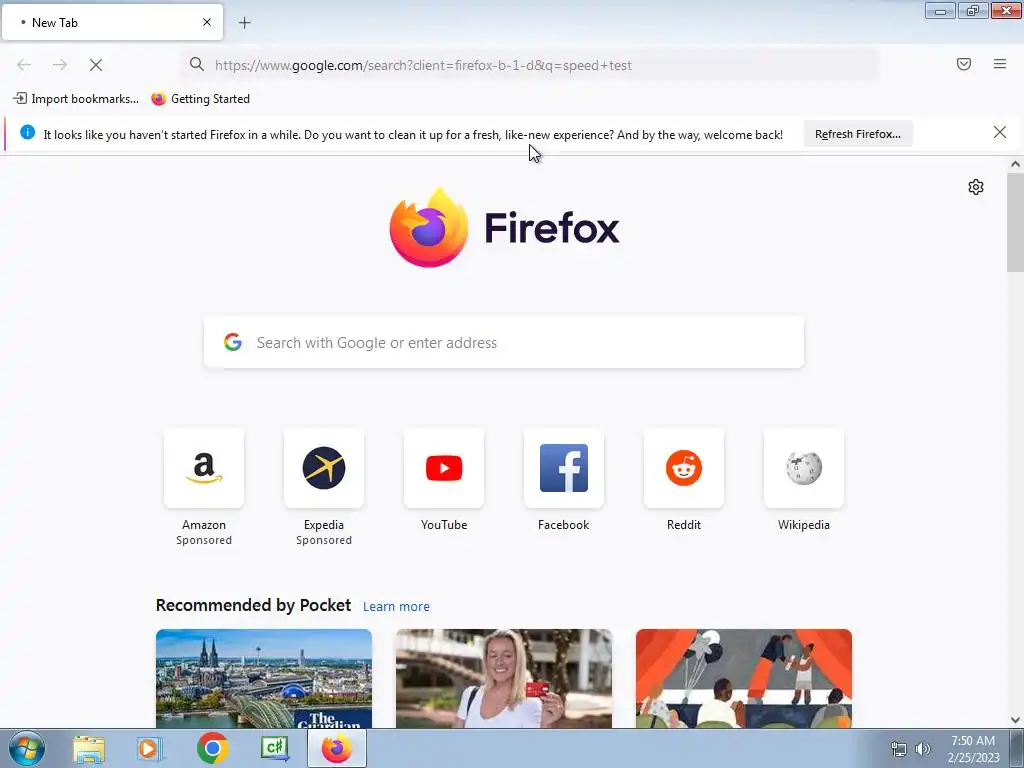Open new tab personalize gear settings
1024x768 pixels.
point(976,187)
